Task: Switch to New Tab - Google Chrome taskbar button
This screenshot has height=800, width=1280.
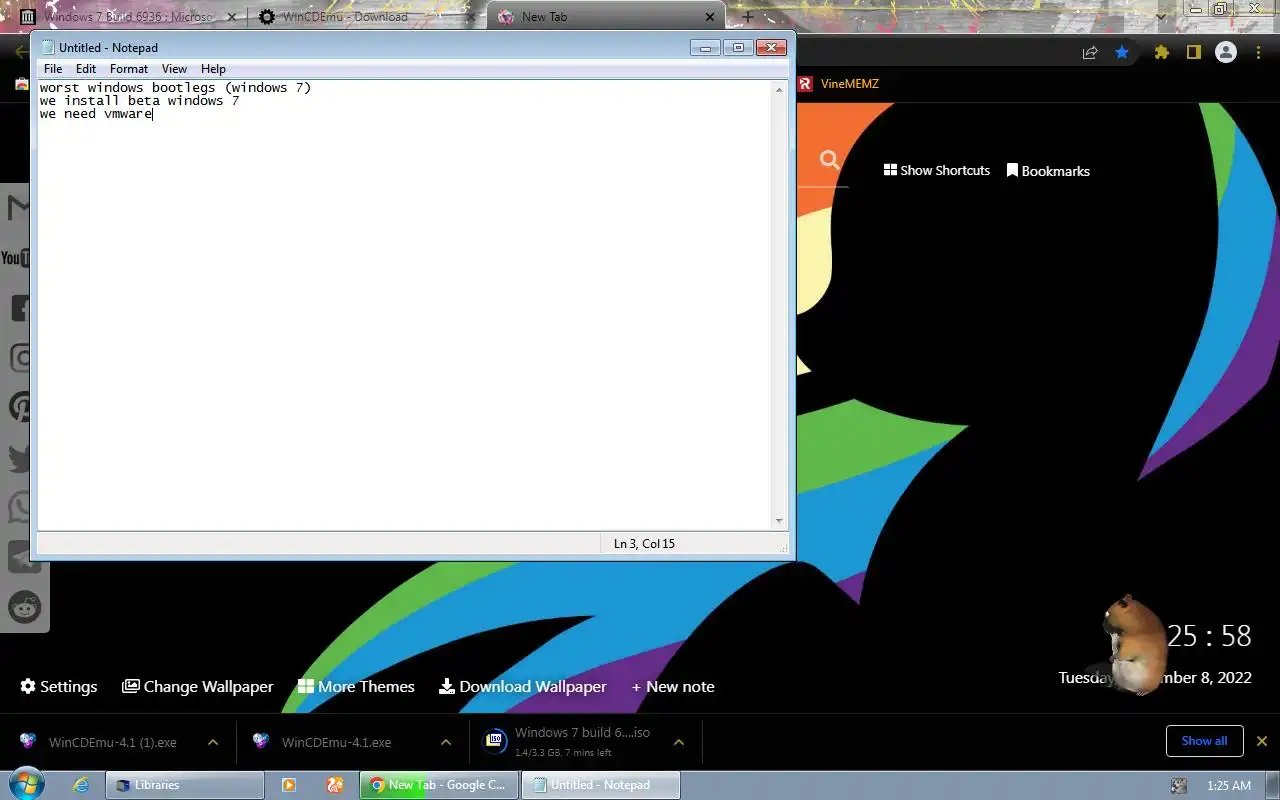Action: 440,785
